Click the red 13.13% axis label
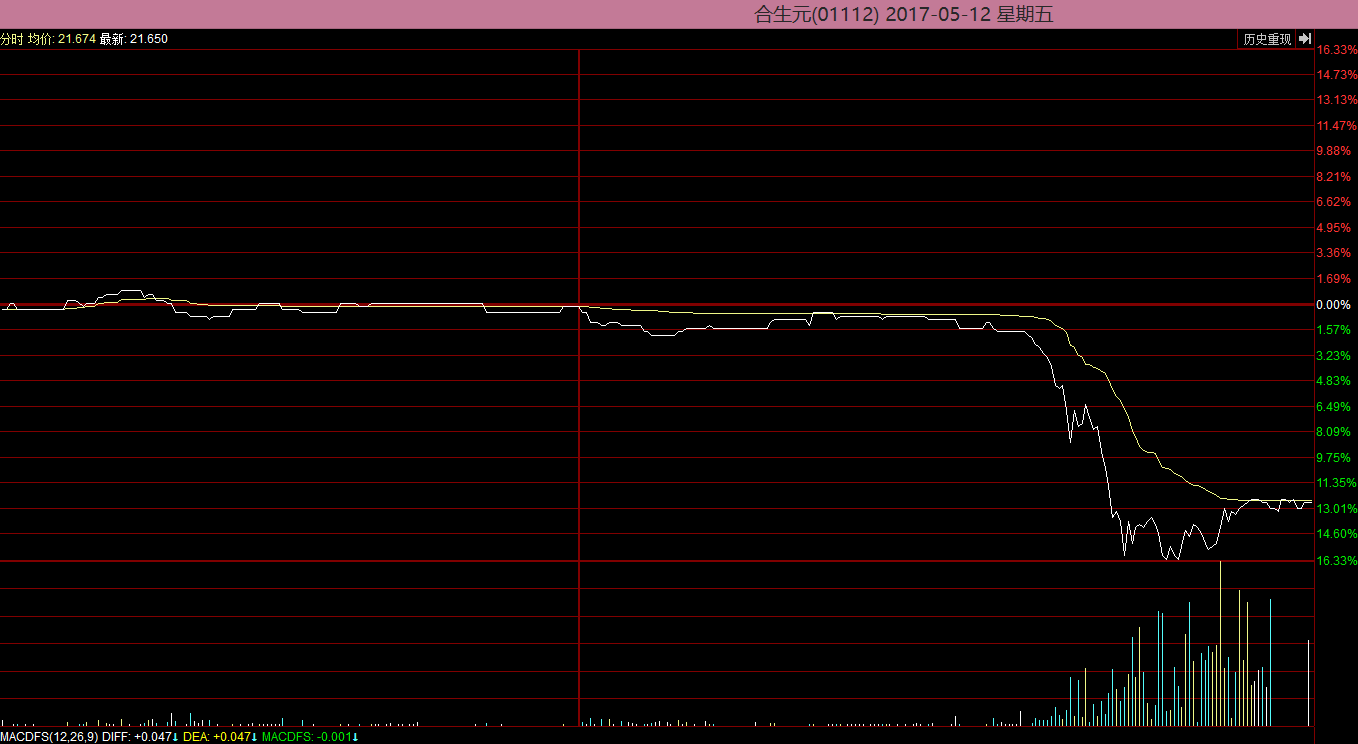This screenshot has height=744, width=1358. 1337,100
